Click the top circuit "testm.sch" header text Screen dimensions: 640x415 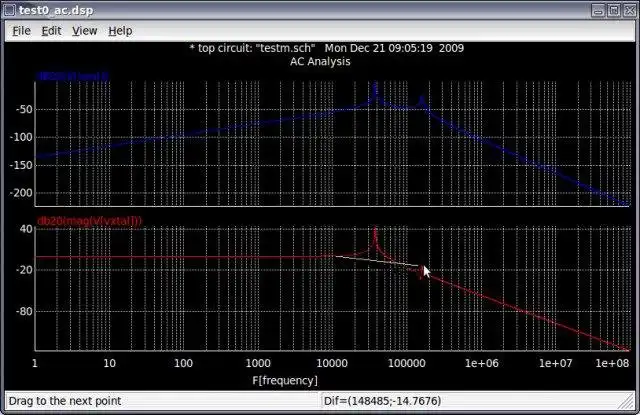tap(327, 48)
